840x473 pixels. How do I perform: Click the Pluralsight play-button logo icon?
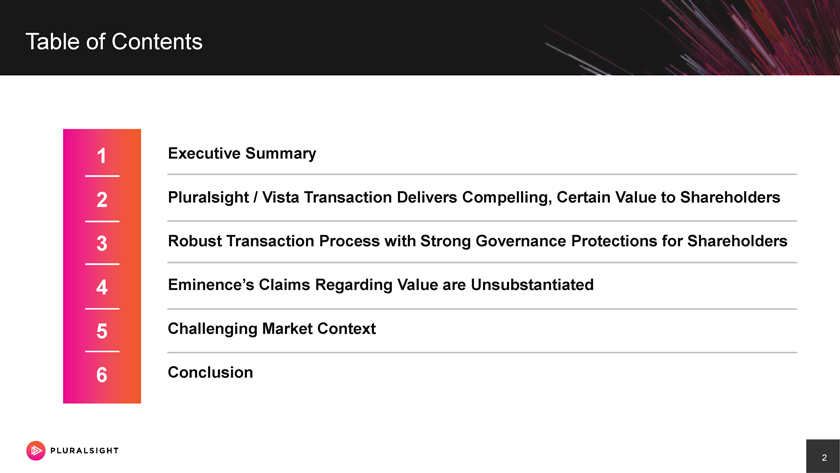click(x=36, y=450)
